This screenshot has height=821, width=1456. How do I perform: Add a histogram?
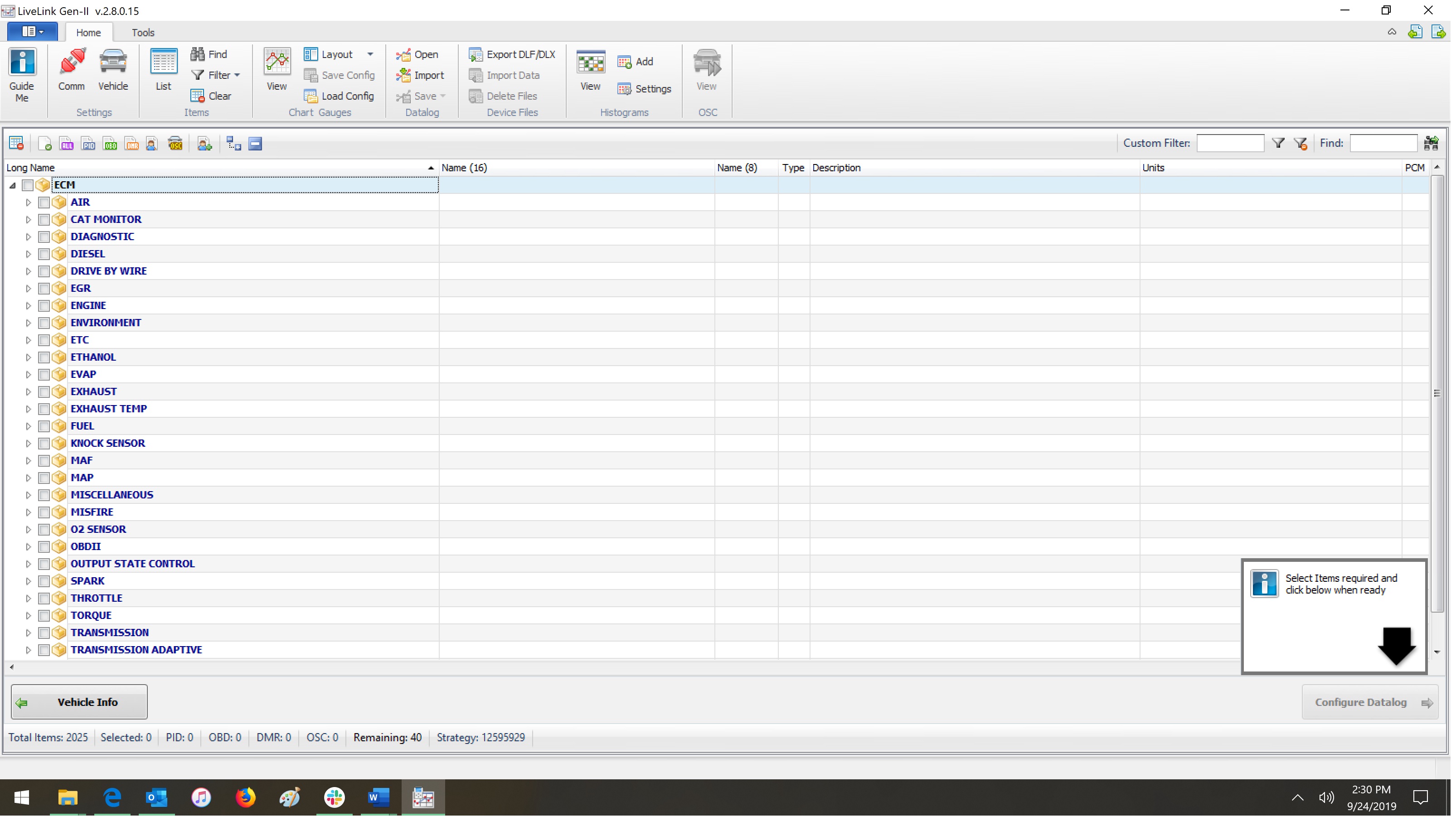(x=636, y=62)
